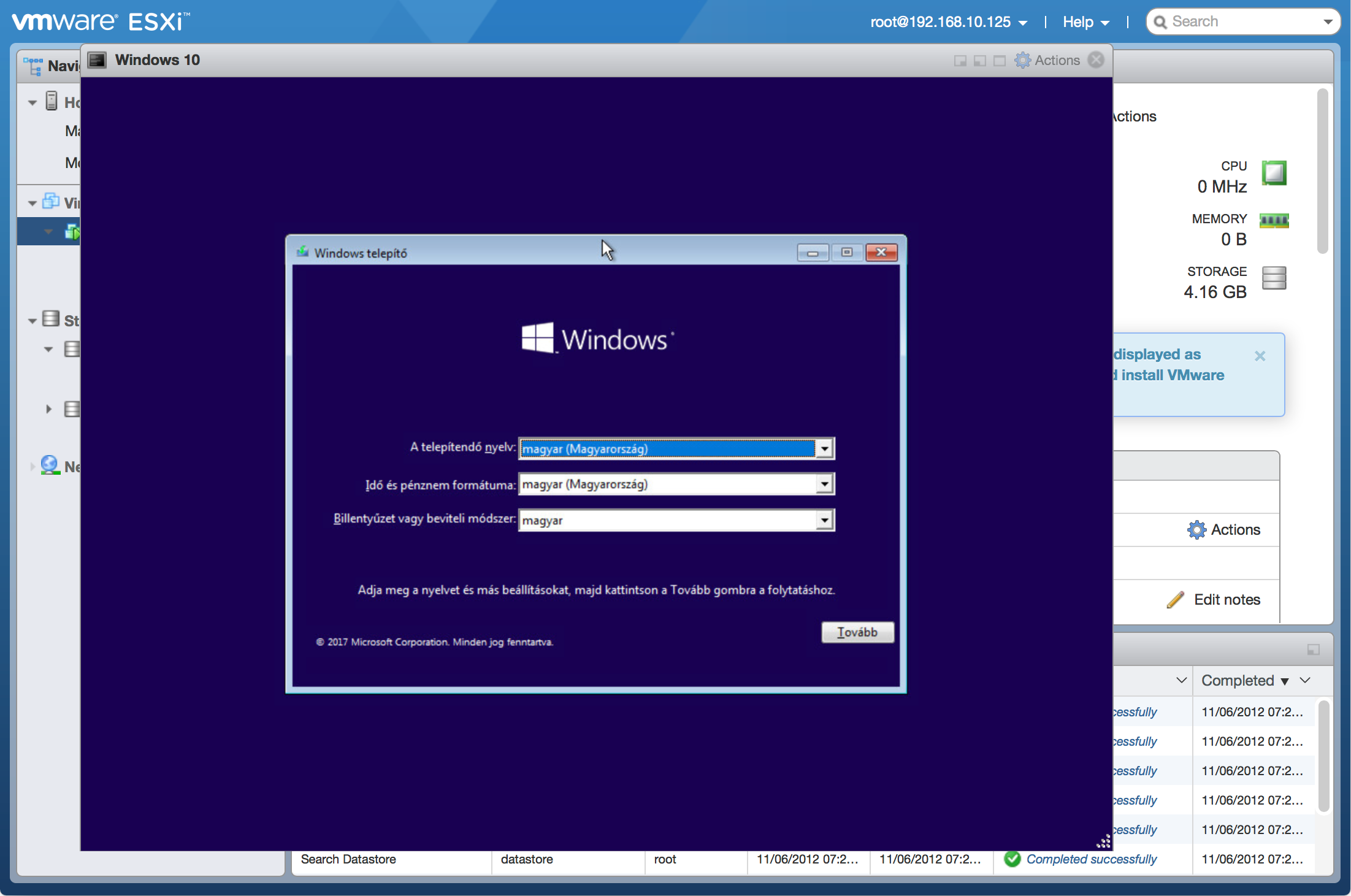Click the Tovább button in Windows setup
1351x896 pixels.
857,632
